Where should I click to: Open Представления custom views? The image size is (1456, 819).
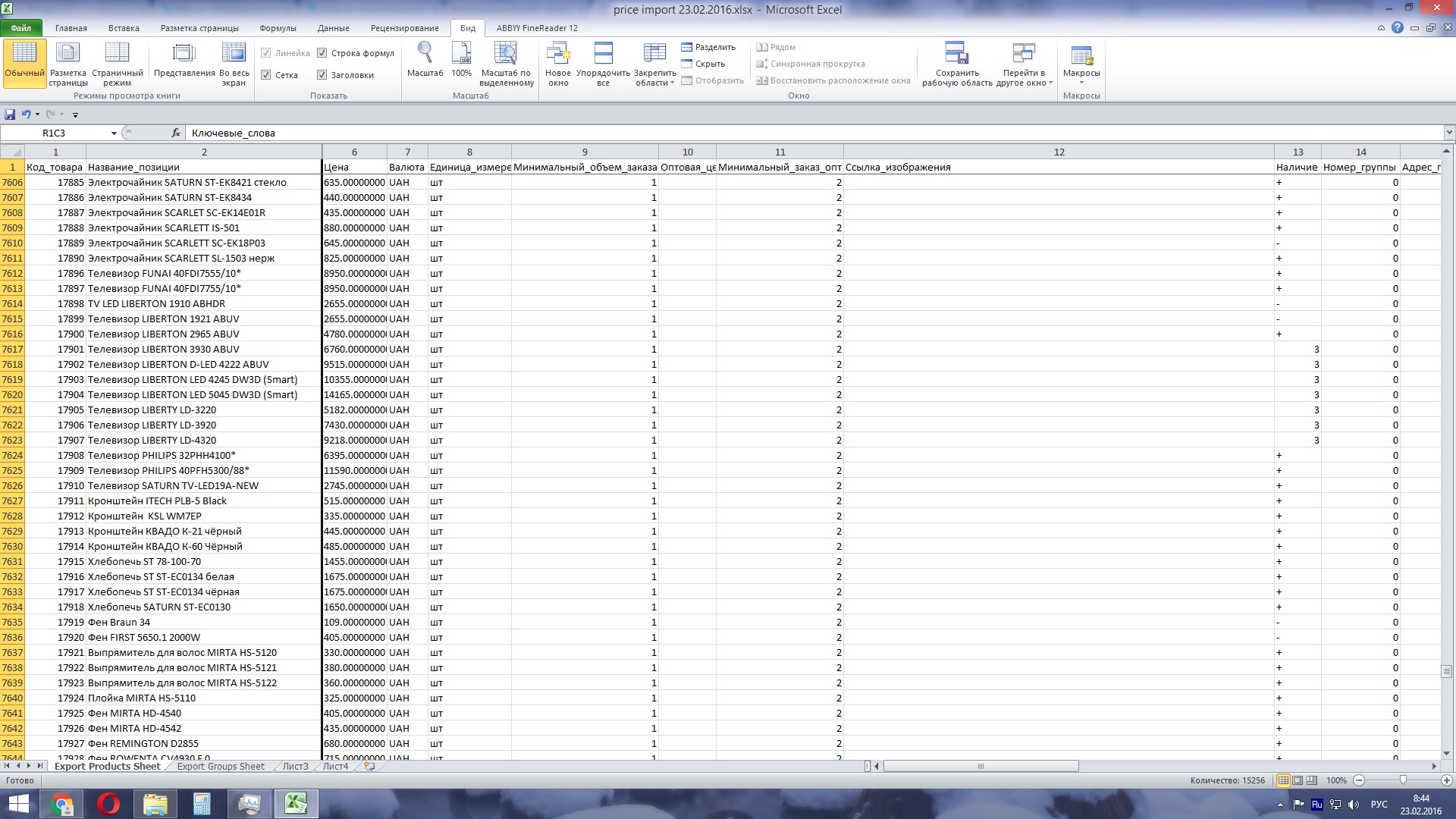pos(184,61)
